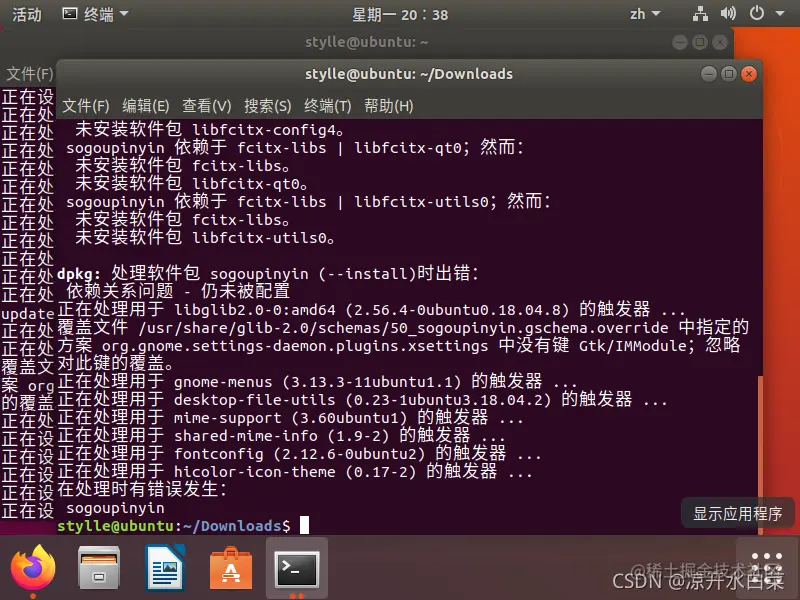Screen dimensions: 800x600
Task: Maximize the ~/Downloads terminal window
Action: pyautogui.click(x=729, y=74)
